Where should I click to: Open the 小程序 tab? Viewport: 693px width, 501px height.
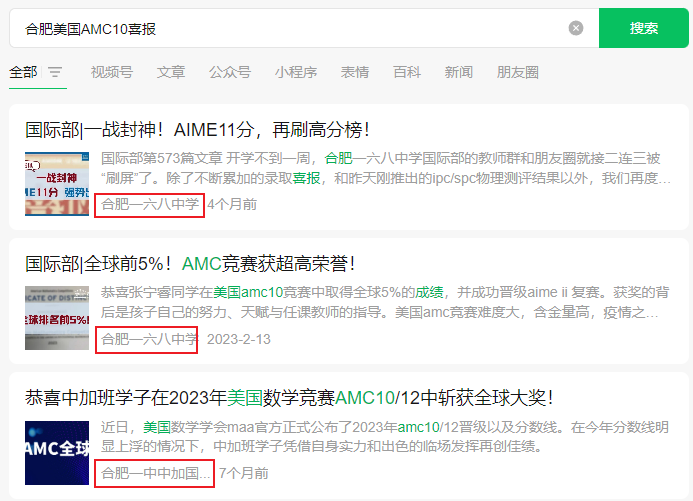(296, 72)
